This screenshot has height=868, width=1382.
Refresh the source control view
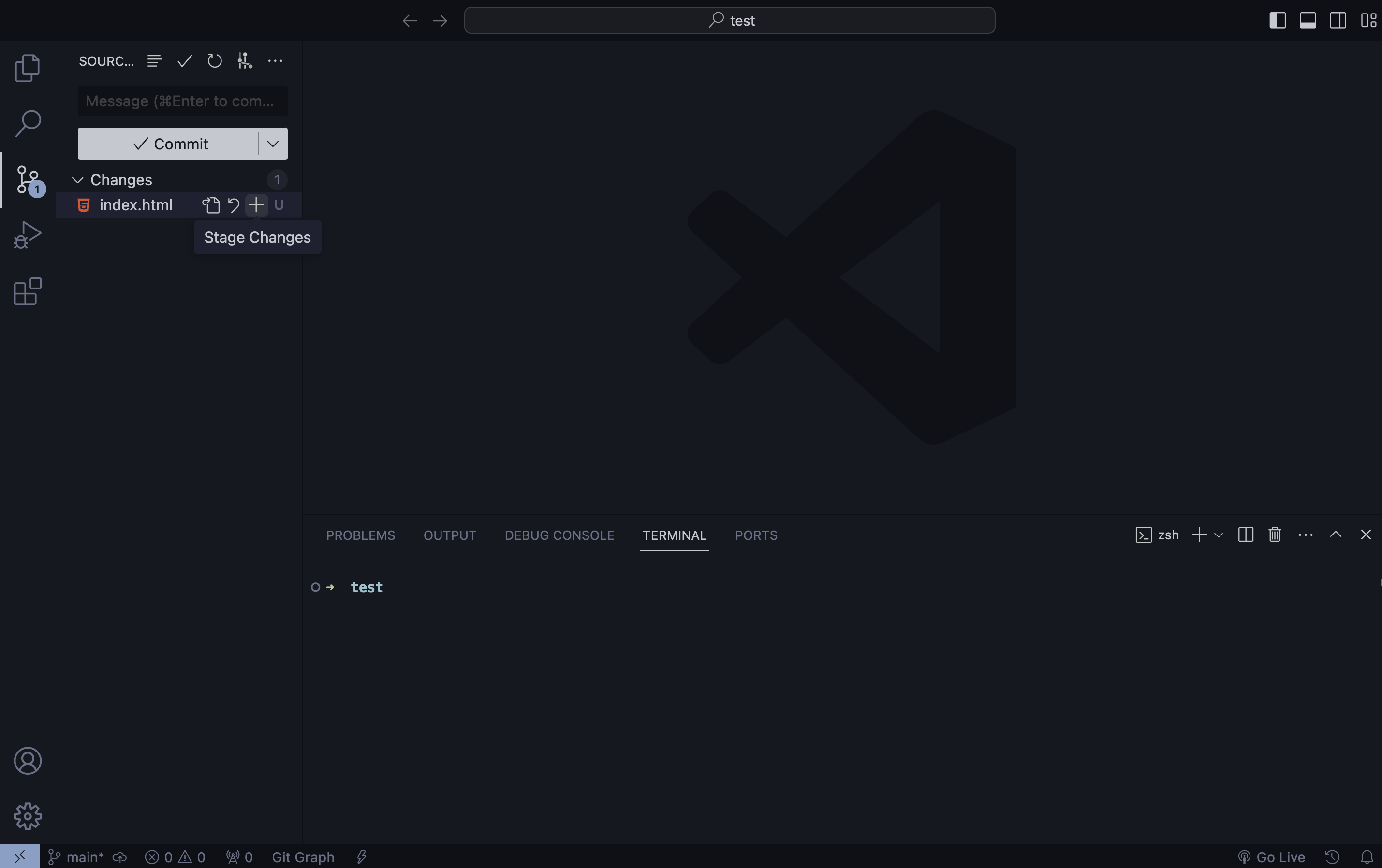[214, 61]
